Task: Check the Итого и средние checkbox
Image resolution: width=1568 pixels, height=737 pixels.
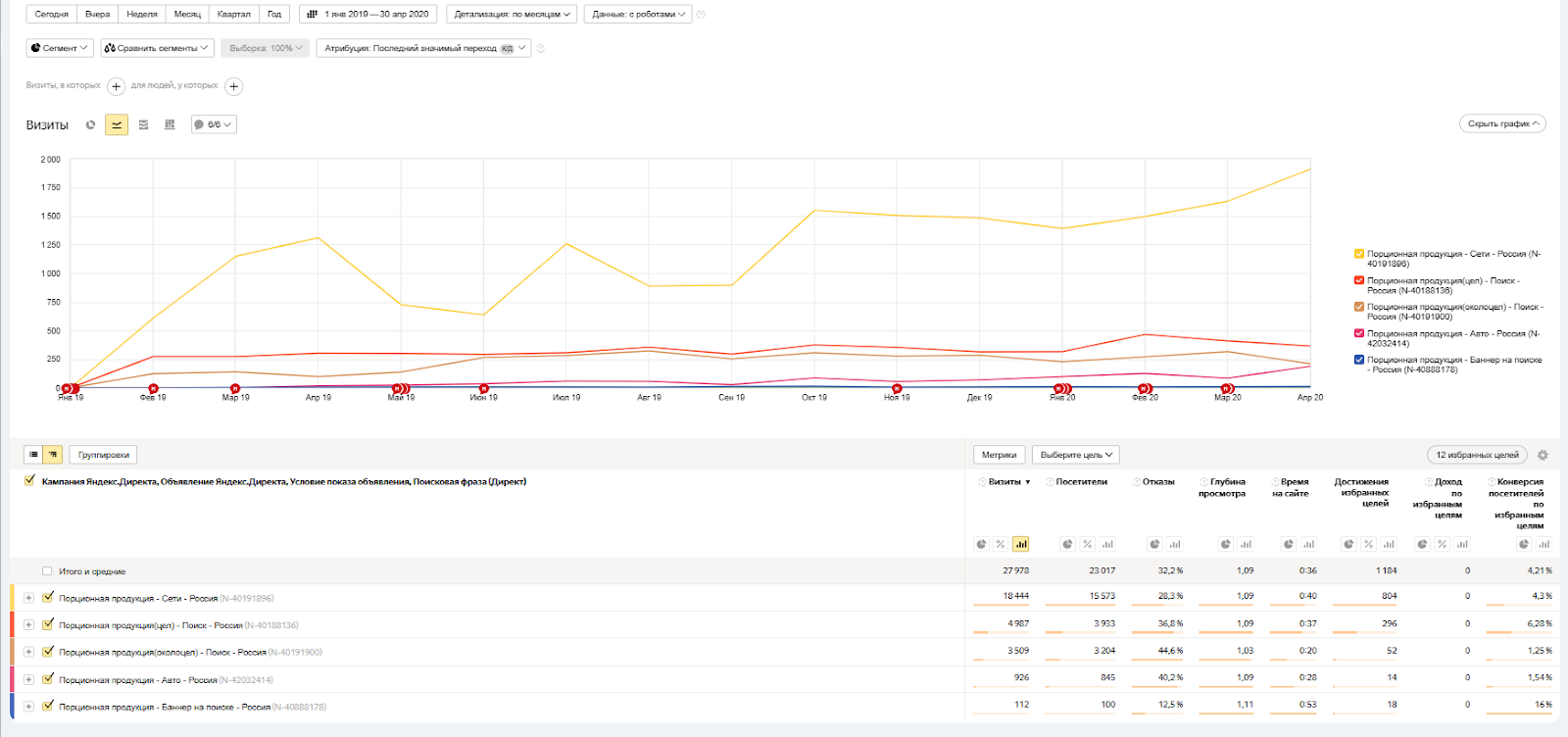Action: (47, 571)
